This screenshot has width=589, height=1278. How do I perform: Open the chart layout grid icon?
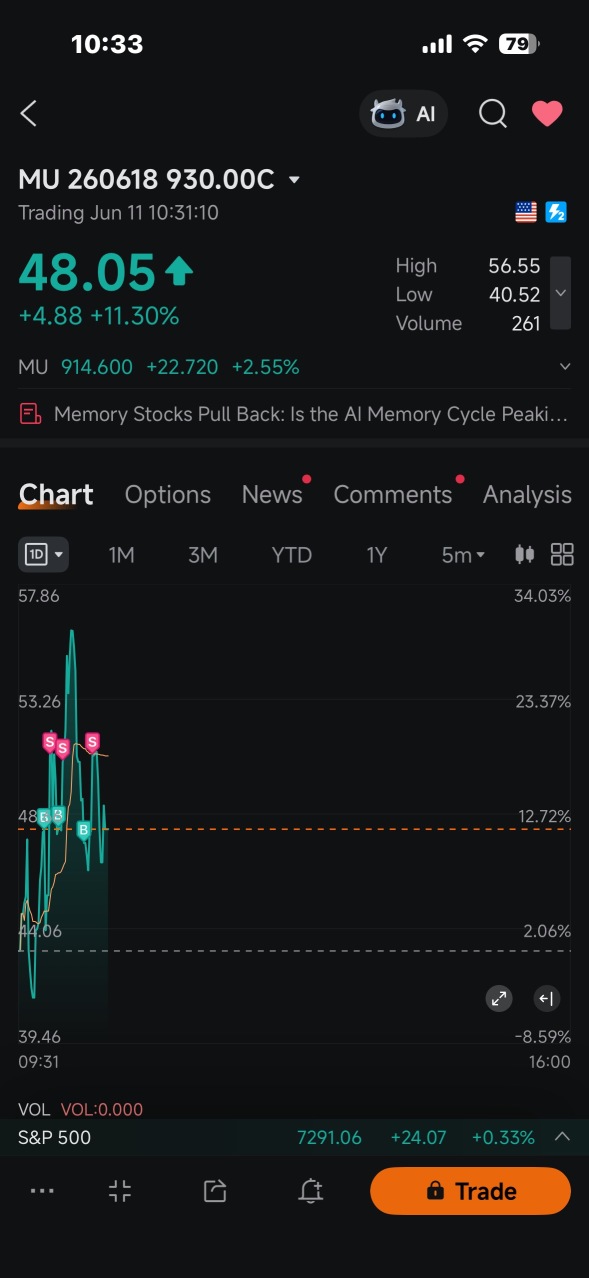coord(562,554)
